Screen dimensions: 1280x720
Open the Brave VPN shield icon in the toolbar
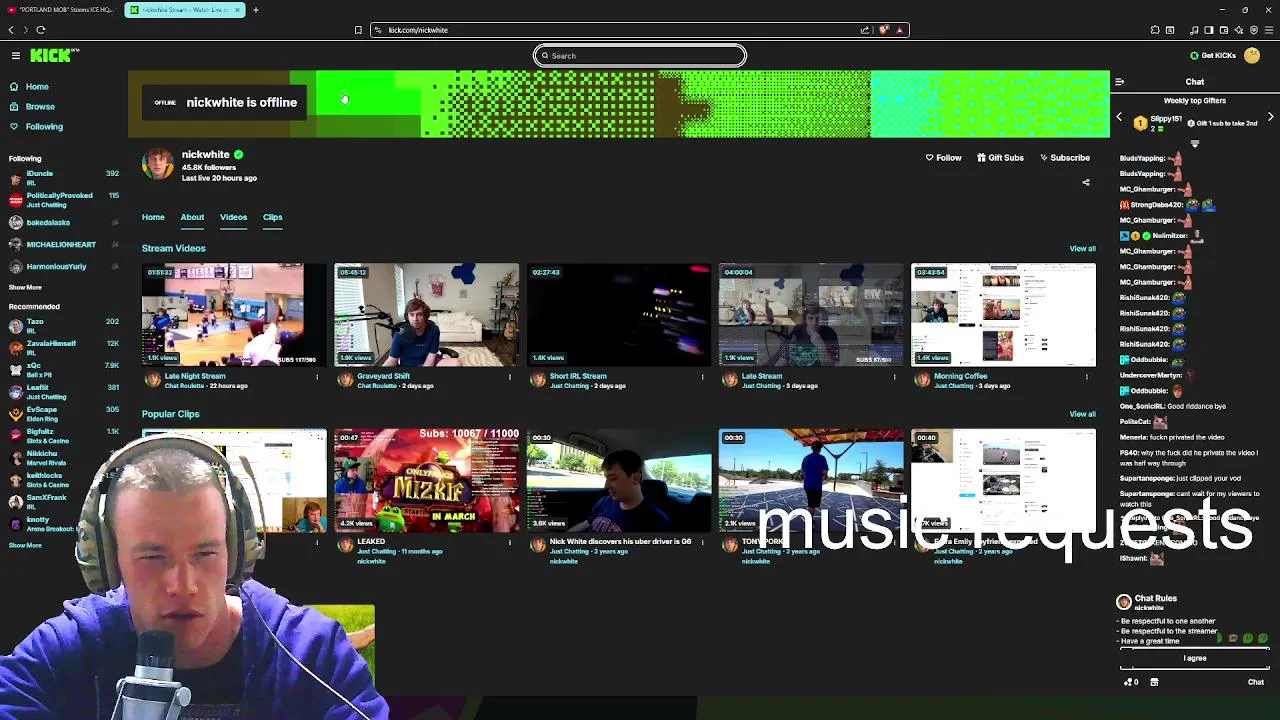point(1254,30)
